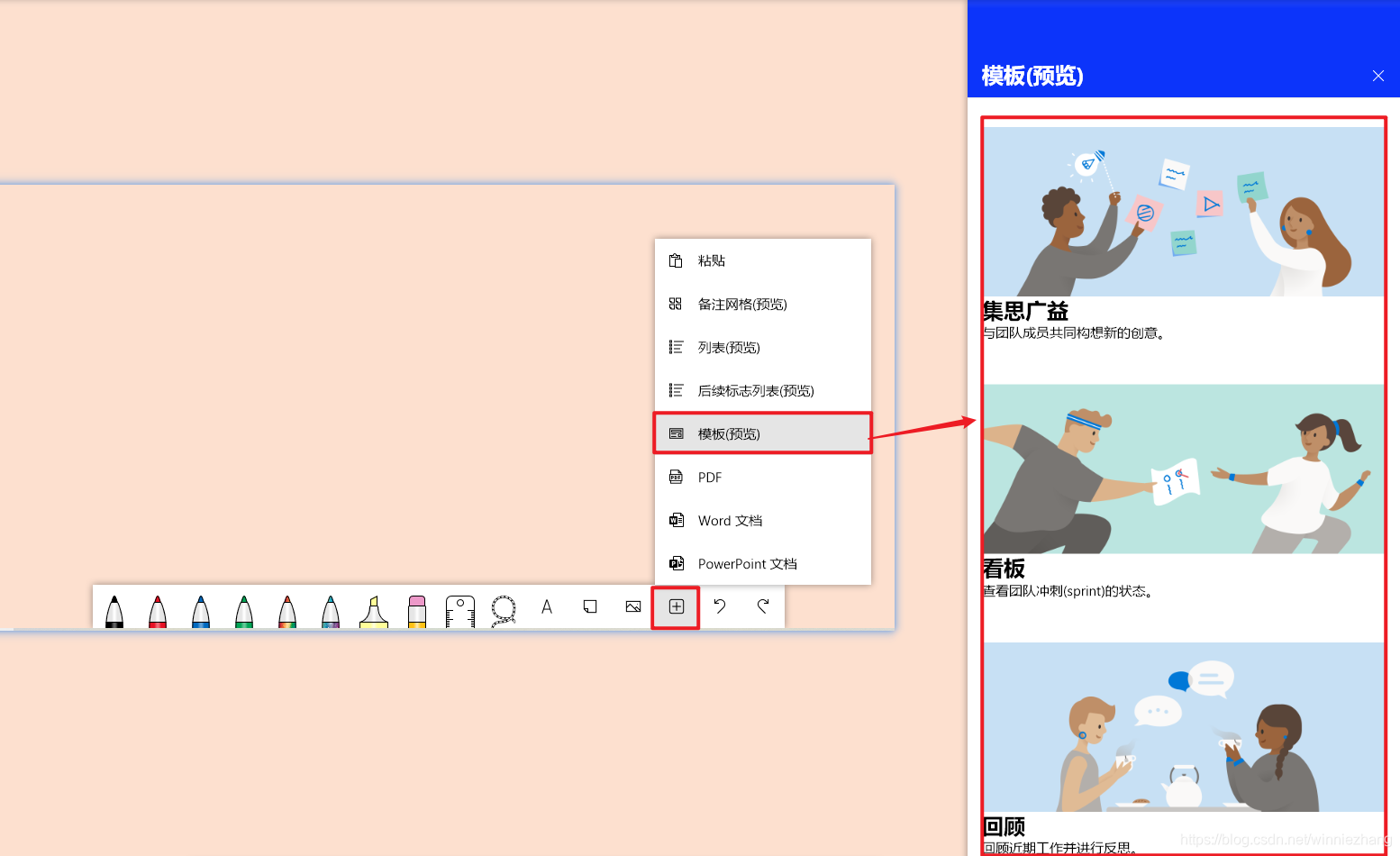1400x856 pixels.
Task: Redo the last action
Action: pos(763,606)
